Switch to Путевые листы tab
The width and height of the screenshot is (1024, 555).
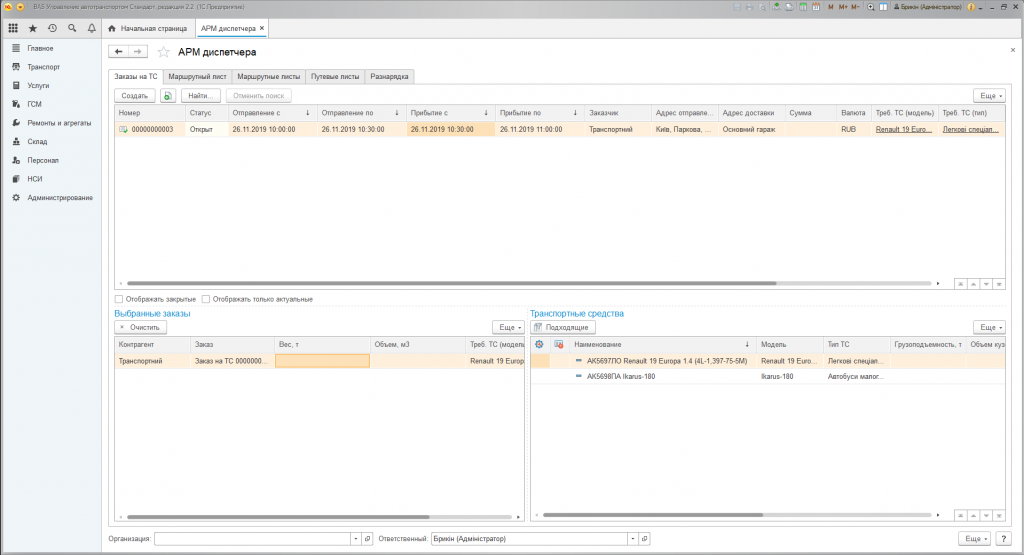(x=335, y=76)
